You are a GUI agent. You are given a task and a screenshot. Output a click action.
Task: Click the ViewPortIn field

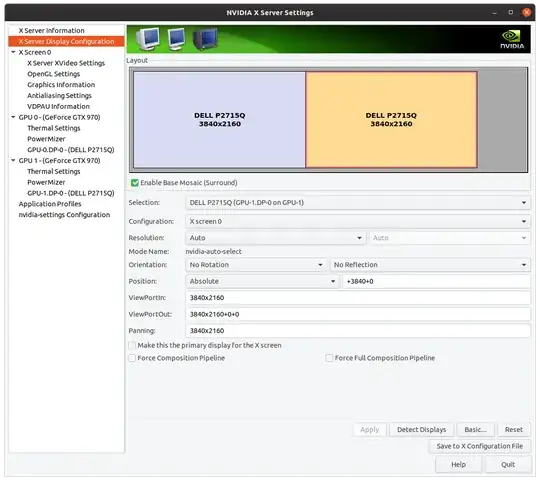pyautogui.click(x=358, y=297)
